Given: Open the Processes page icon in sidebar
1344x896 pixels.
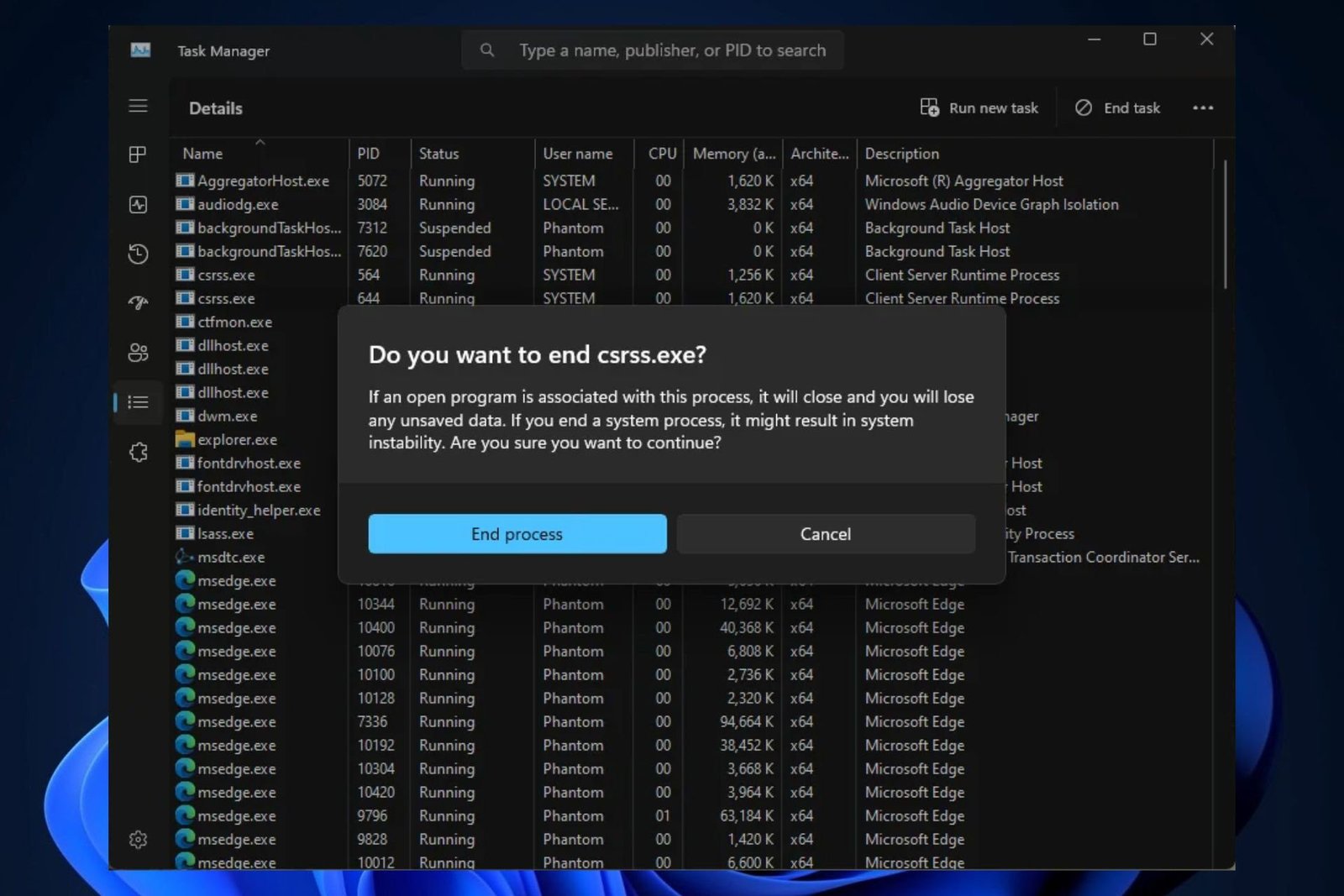Looking at the screenshot, I should [x=138, y=155].
